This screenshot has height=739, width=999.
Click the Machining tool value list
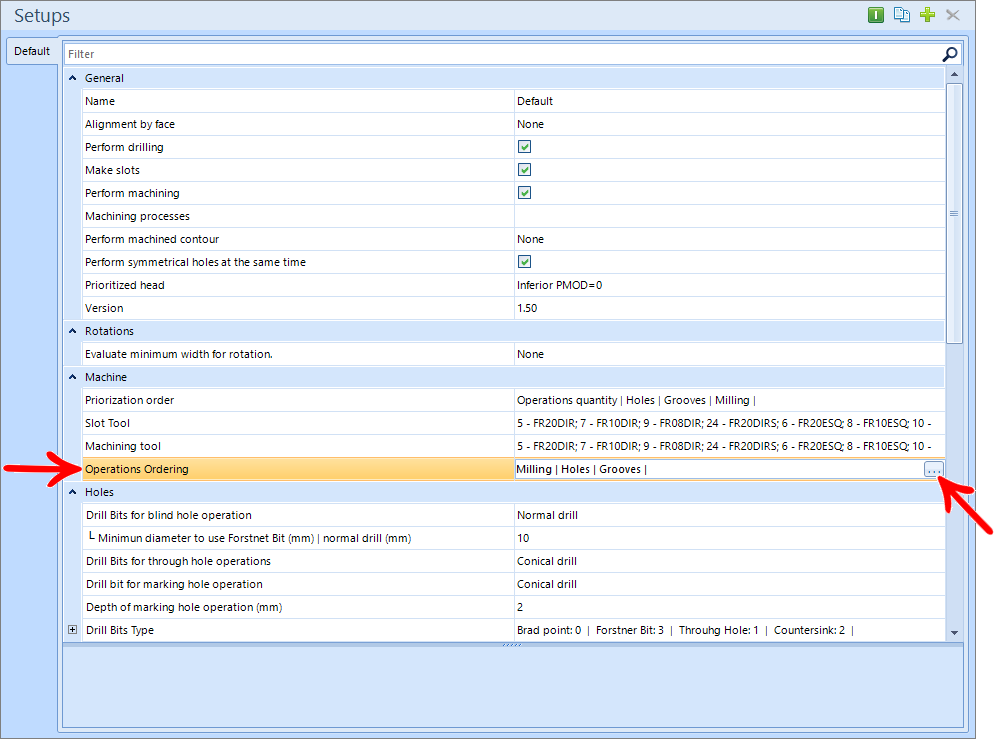tap(724, 446)
